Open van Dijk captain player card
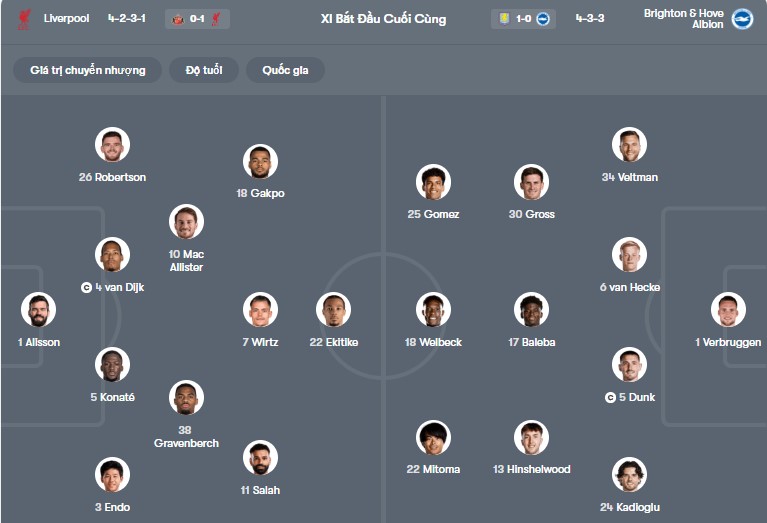The height and width of the screenshot is (523, 767). pos(112,256)
